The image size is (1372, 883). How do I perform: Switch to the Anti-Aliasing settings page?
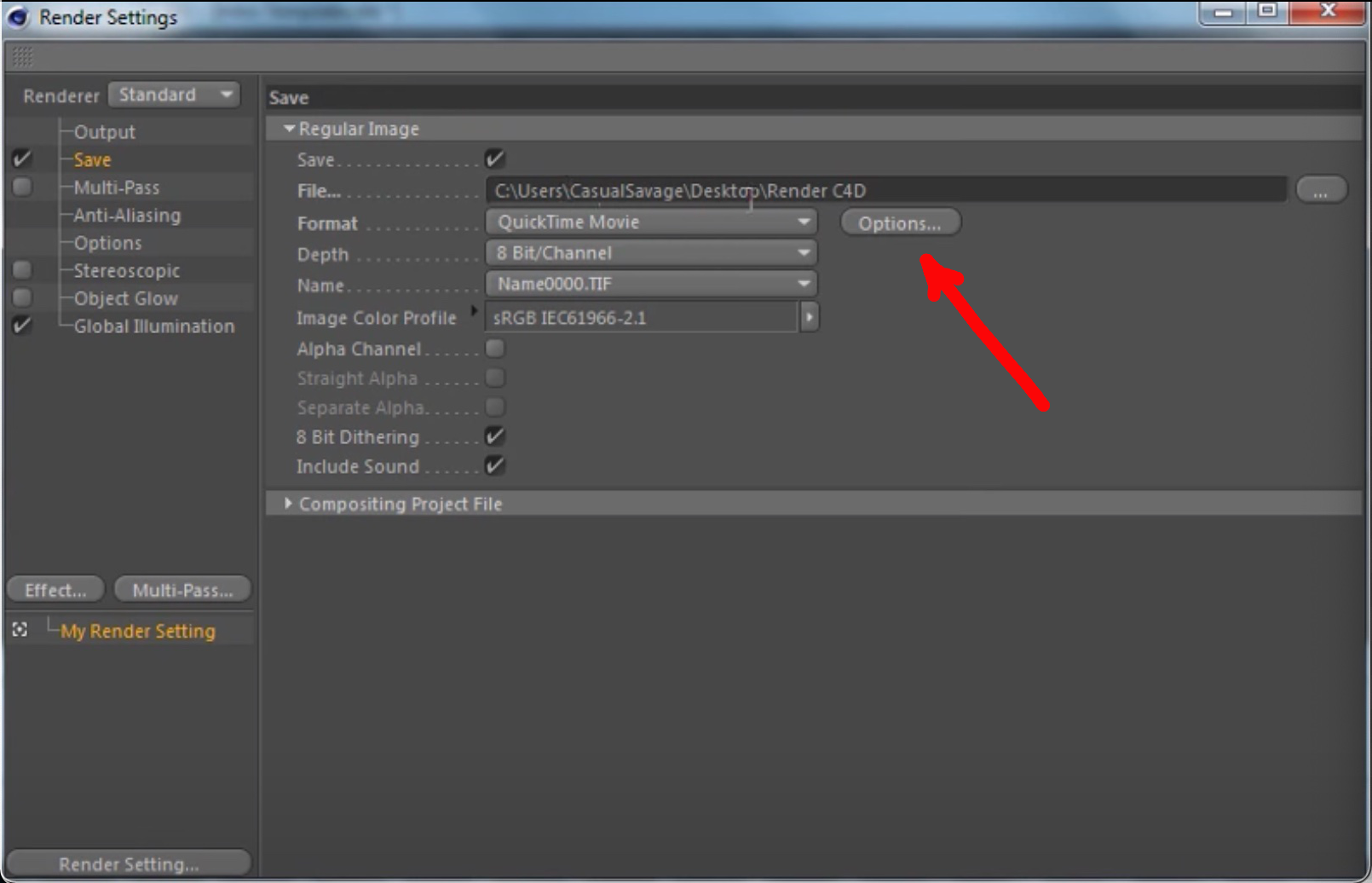coord(126,215)
